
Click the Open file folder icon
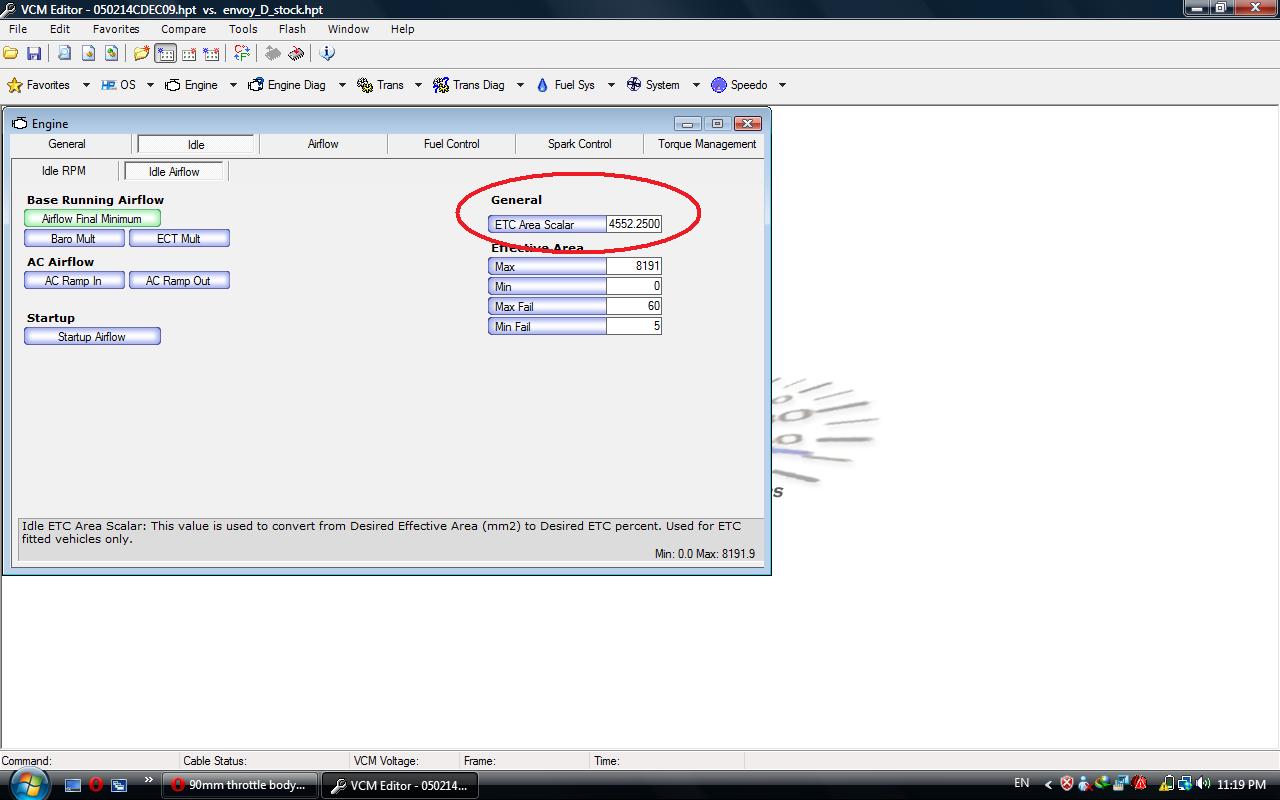coord(11,53)
